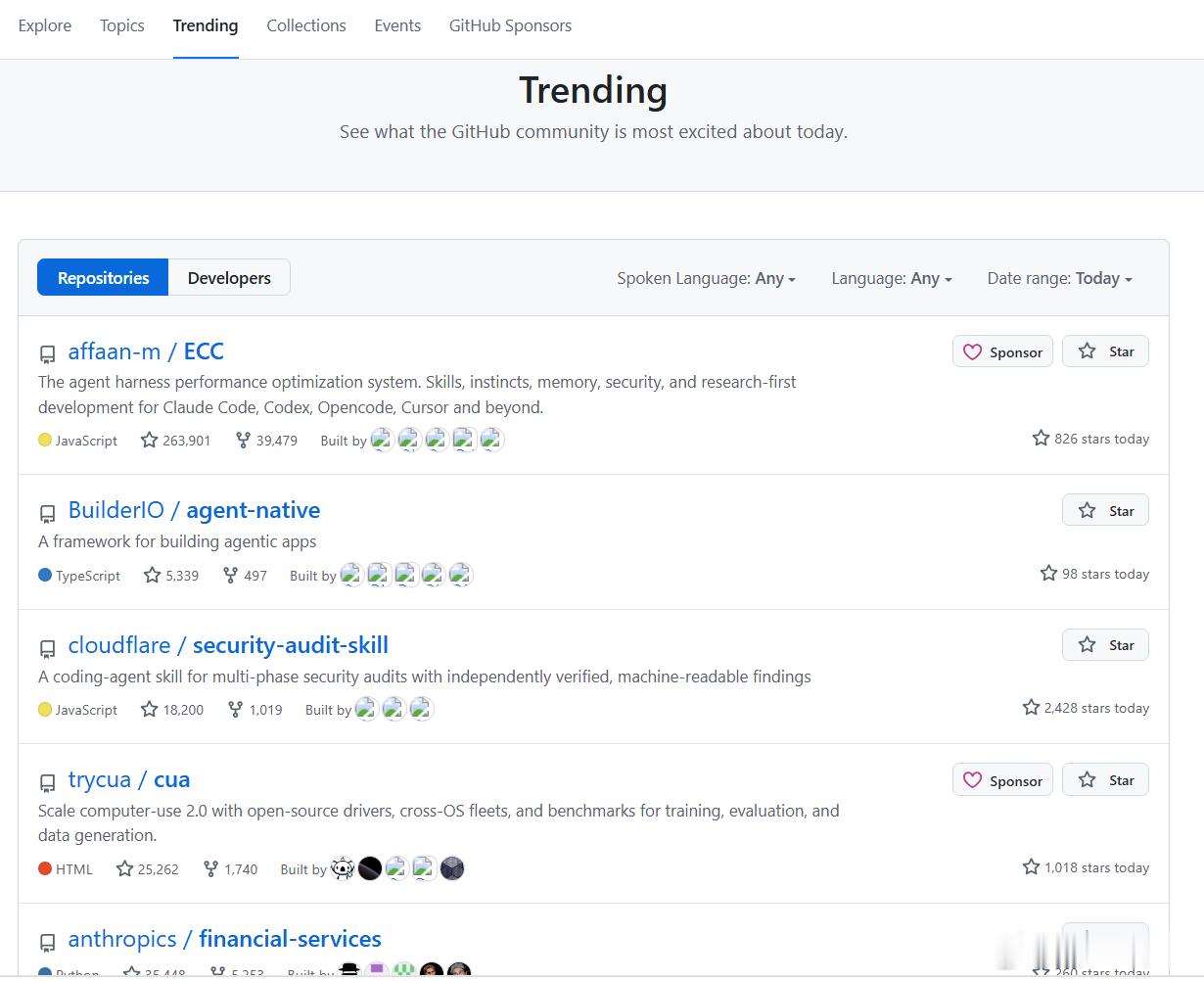This screenshot has width=1204, height=981.
Task: View stargazers count 18,200 for security-audit-skill
Action: point(172,710)
